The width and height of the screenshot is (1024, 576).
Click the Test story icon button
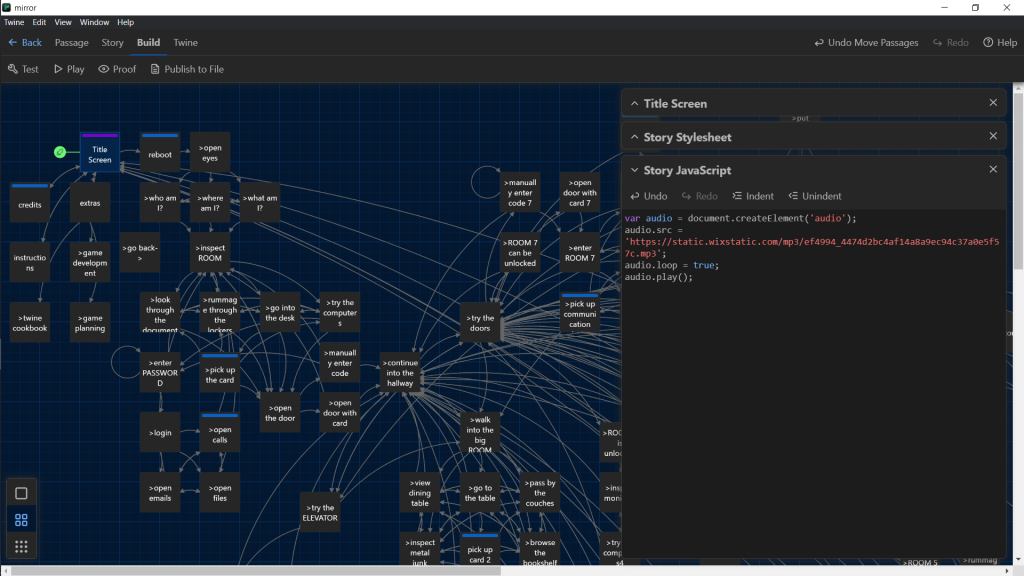click(x=23, y=69)
